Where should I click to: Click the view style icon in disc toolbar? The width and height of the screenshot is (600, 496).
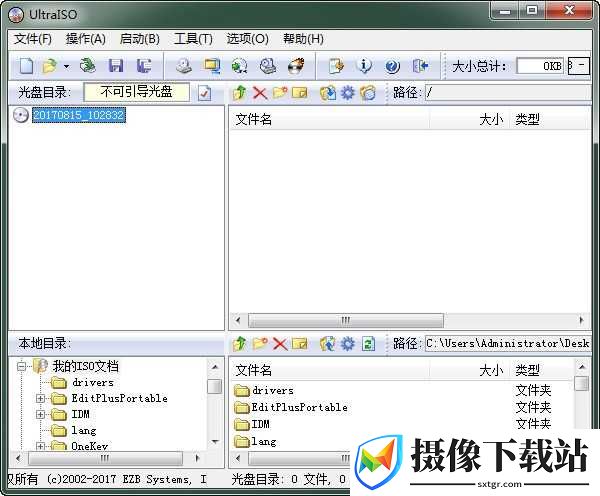(x=368, y=93)
